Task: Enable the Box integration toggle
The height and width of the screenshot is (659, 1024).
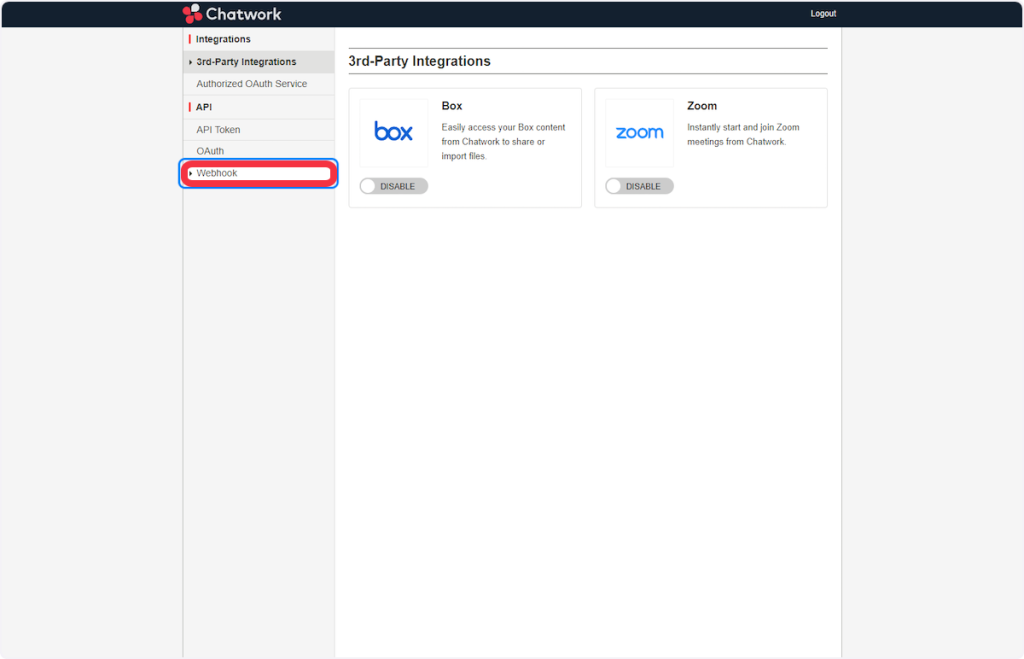Action: click(393, 186)
